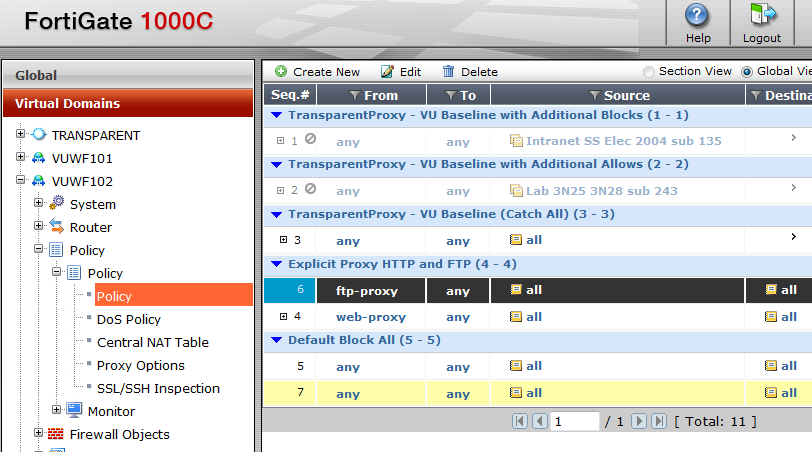Screen dimensions: 812x452
Task: Click address group icon for Lab 3N25 3N28
Action: (x=516, y=191)
